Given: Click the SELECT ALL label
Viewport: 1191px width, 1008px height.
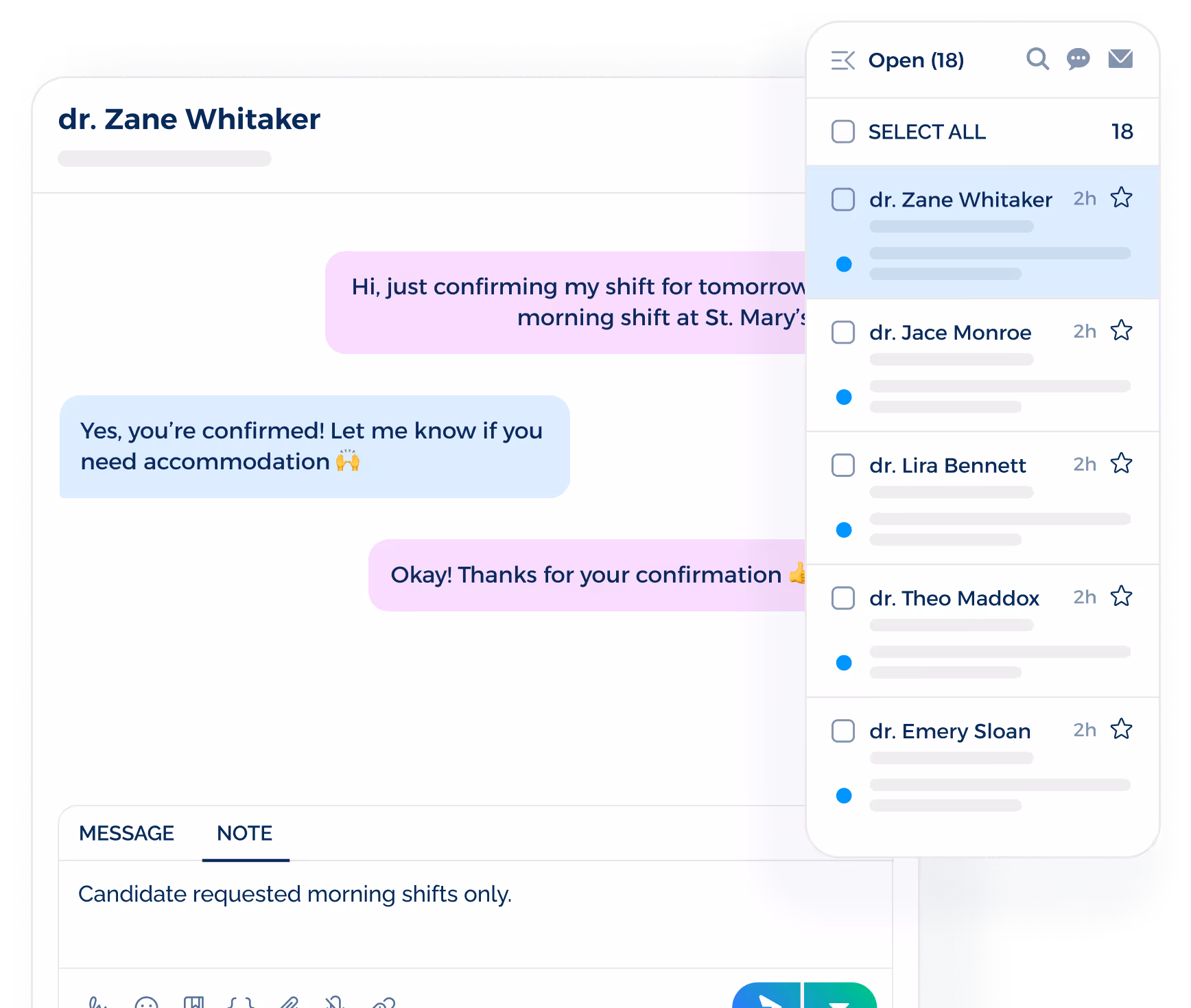Looking at the screenshot, I should pos(927,132).
